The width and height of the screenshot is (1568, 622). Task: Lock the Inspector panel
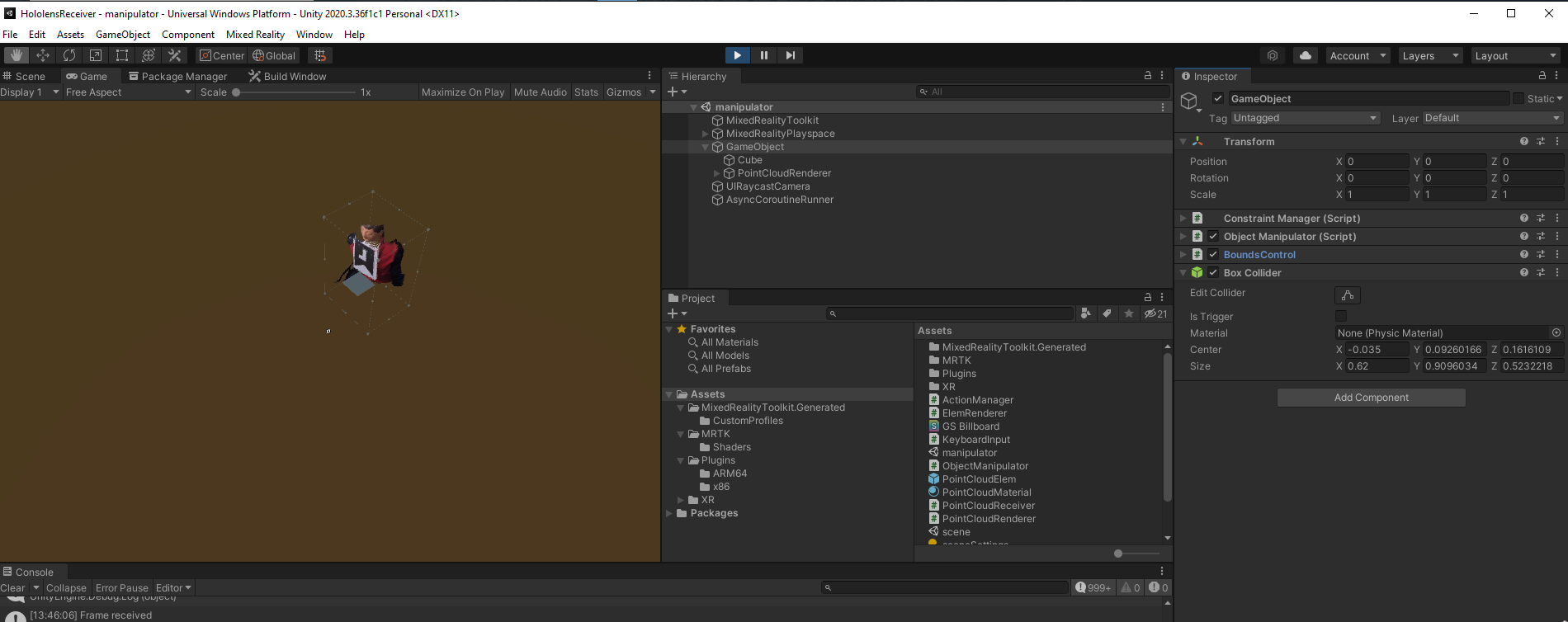(x=1542, y=76)
